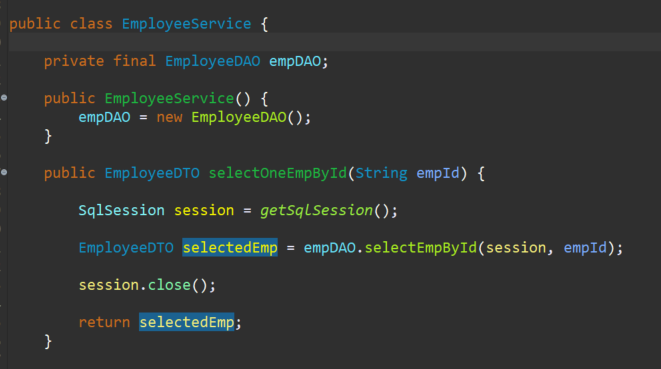Viewport: 661px width, 369px height.
Task: Click highlighted selectedEmp variable declaration
Action: pyautogui.click(x=230, y=247)
